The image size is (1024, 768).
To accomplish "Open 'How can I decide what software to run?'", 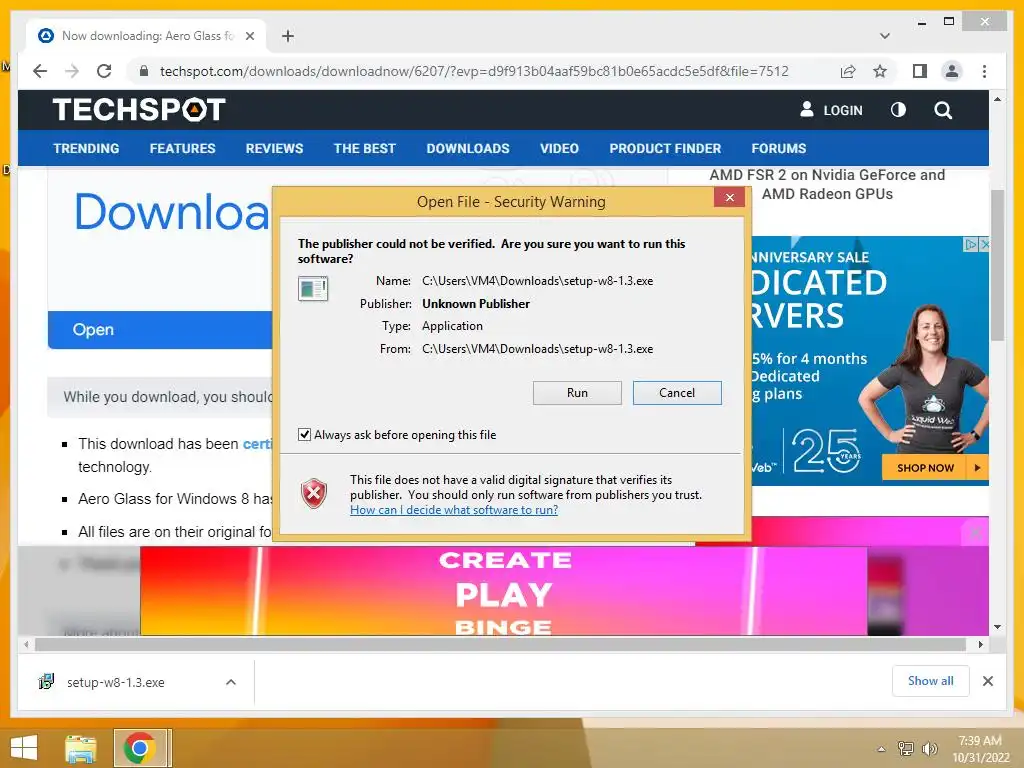I will pos(454,509).
